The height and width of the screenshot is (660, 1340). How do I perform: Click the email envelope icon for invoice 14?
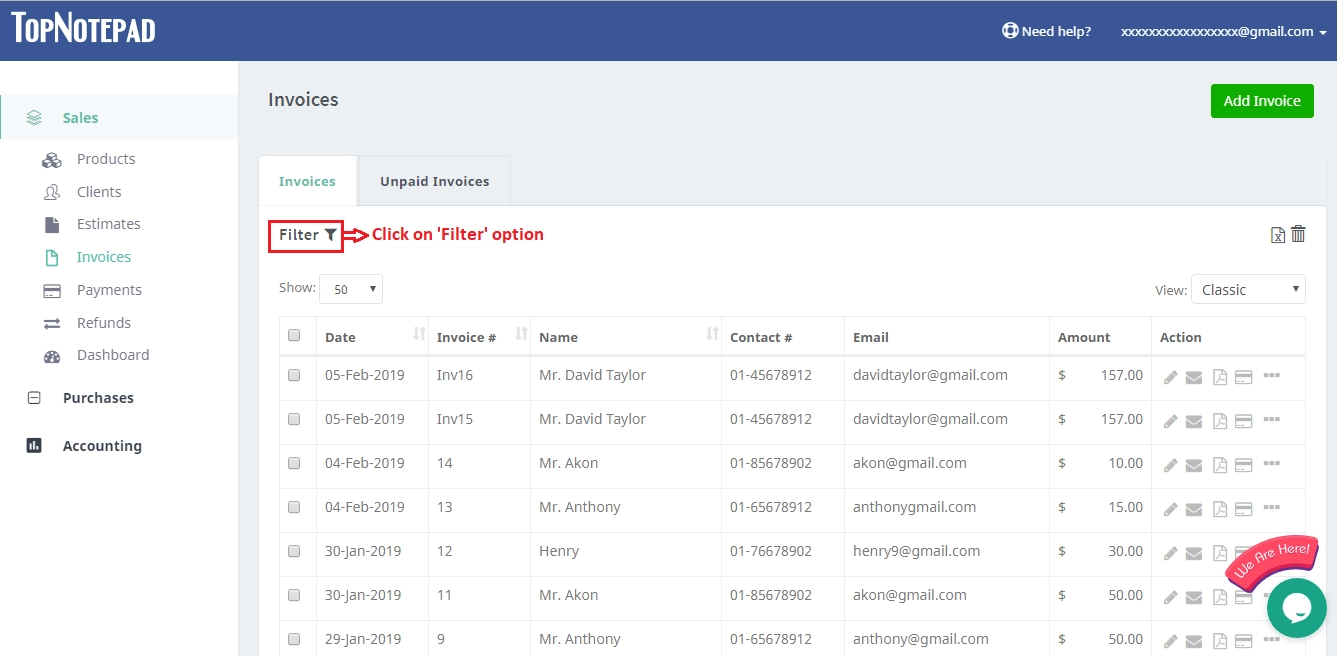point(1193,464)
